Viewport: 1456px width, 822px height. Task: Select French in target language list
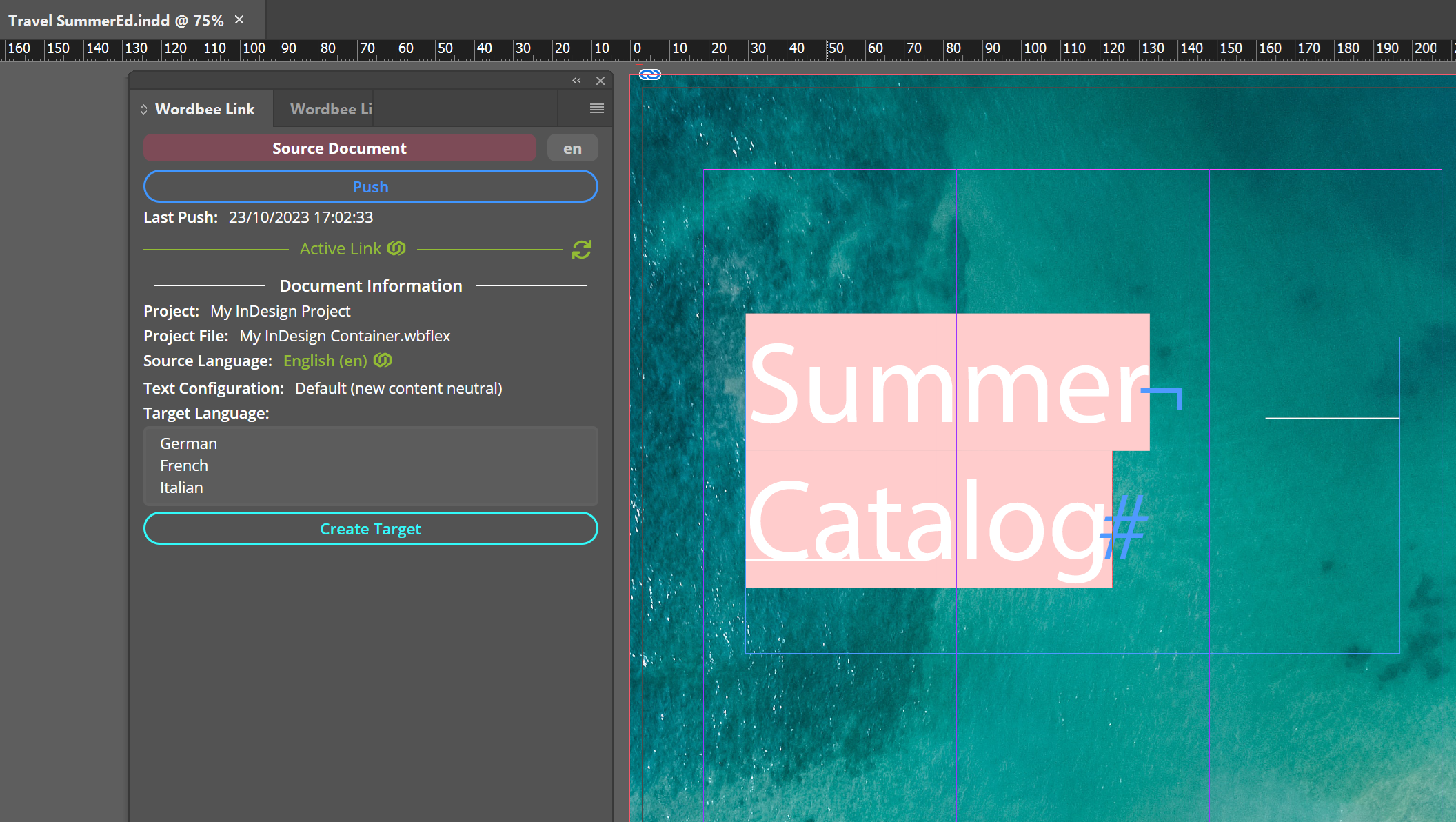184,465
